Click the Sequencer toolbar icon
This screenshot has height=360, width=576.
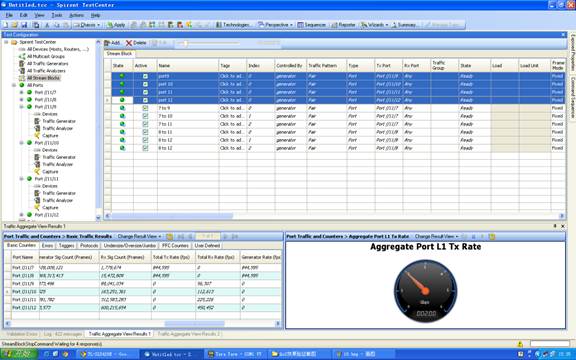point(312,25)
